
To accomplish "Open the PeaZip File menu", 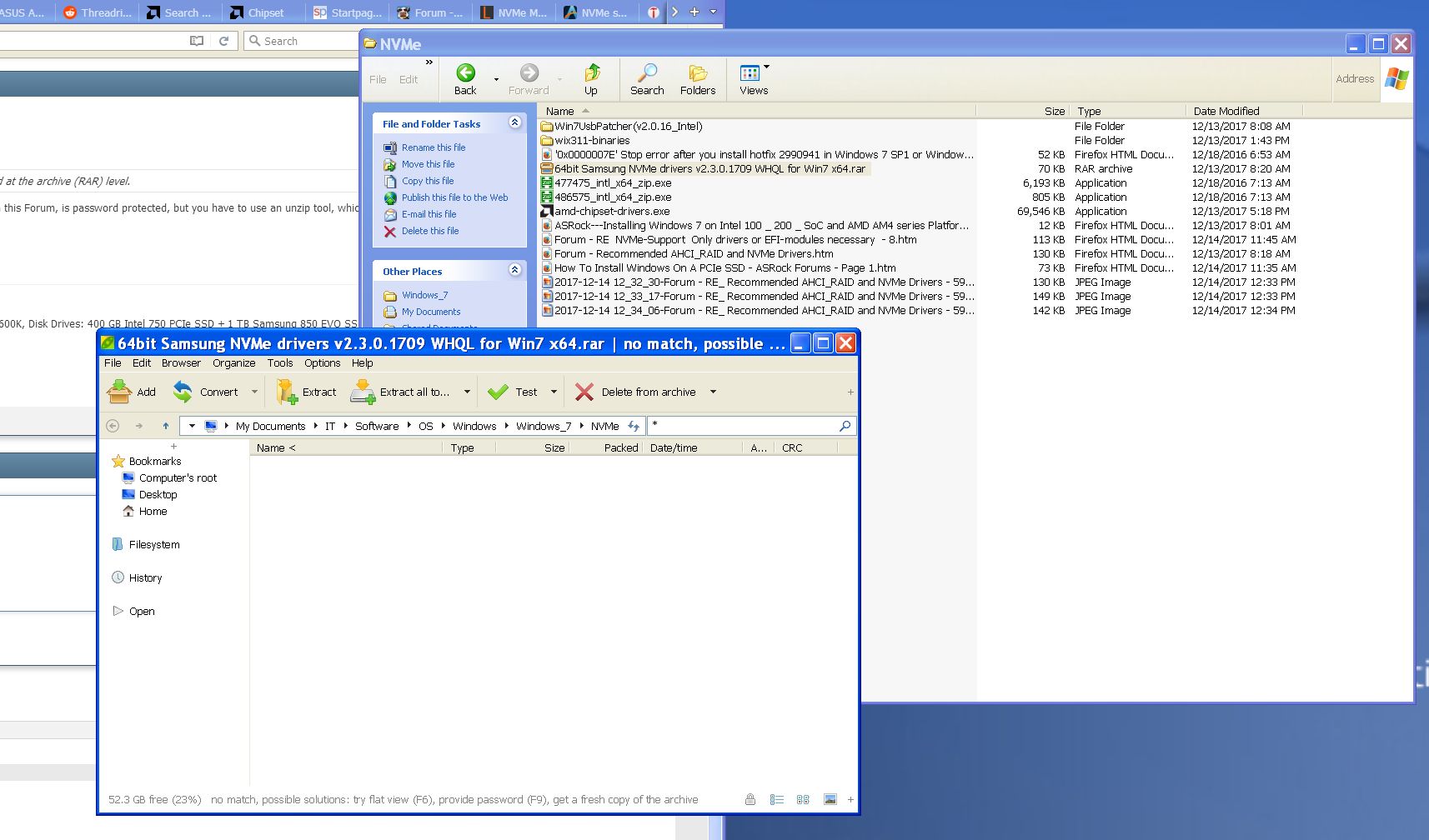I will pos(113,362).
